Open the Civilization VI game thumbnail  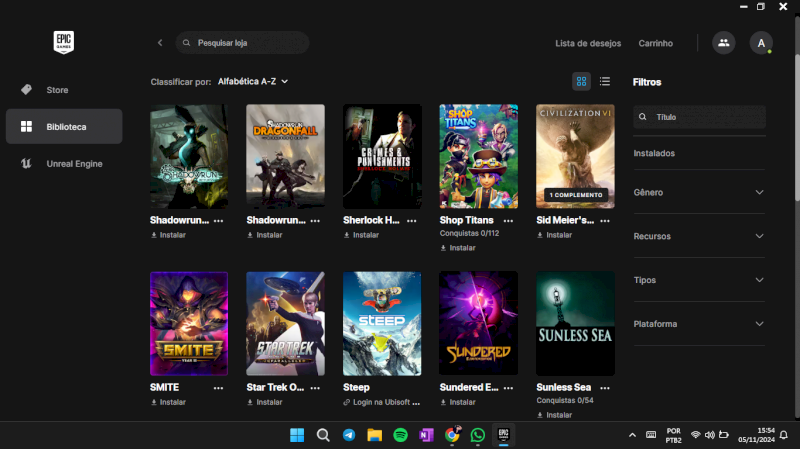coord(575,155)
